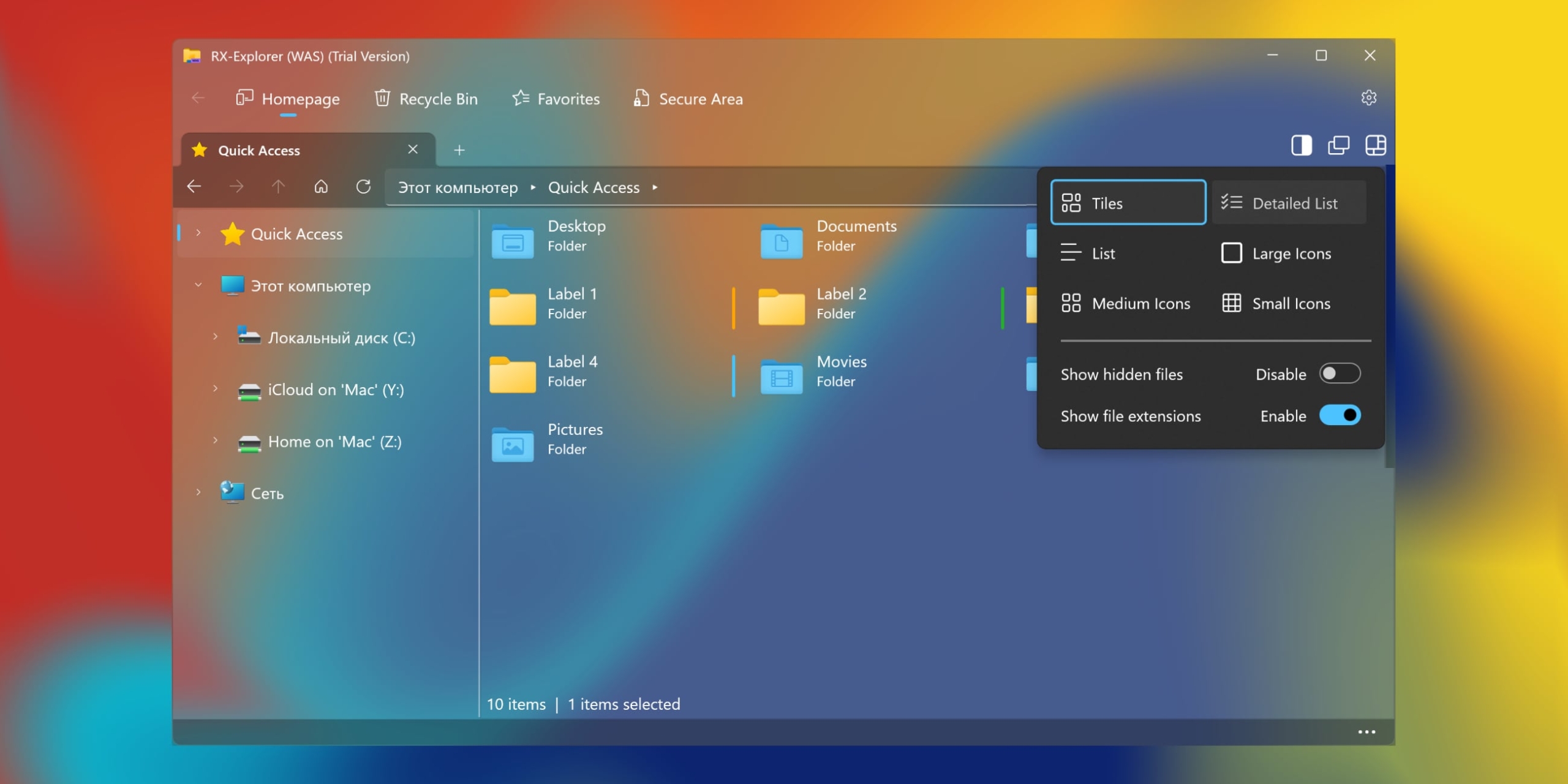Expand the Локальный диск (C:) node

215,337
